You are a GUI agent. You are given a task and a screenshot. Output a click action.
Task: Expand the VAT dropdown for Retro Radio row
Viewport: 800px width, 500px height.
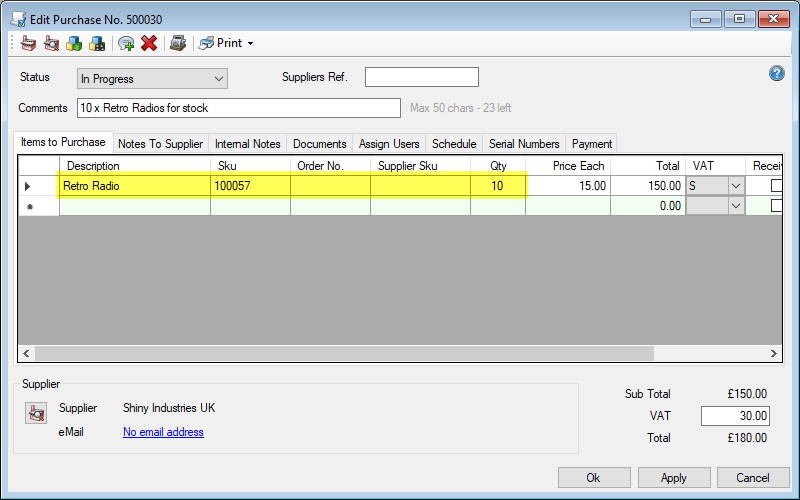pyautogui.click(x=736, y=186)
